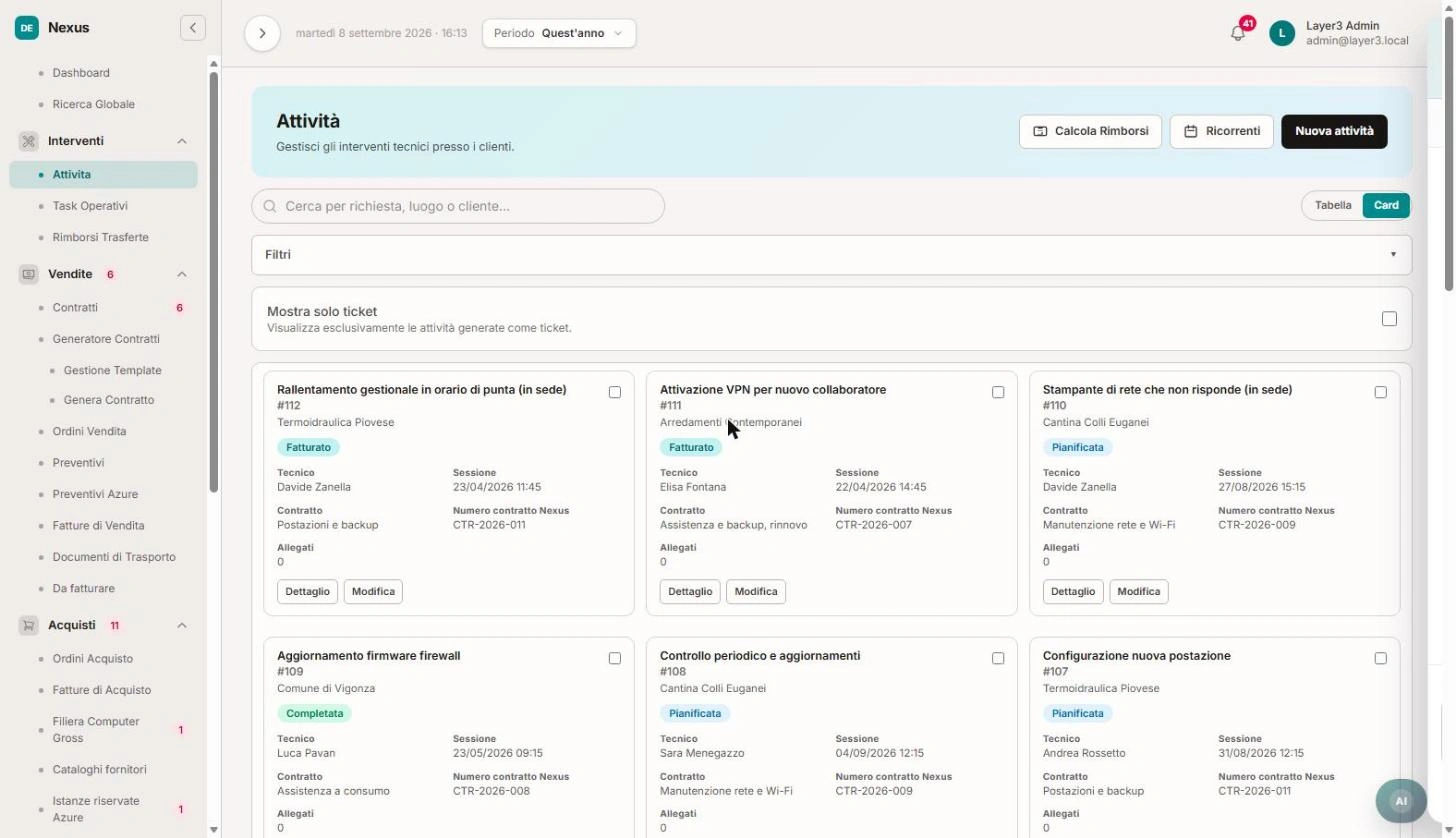Open Ricerca Globale in sidebar
1456x838 pixels.
pyautogui.click(x=93, y=104)
